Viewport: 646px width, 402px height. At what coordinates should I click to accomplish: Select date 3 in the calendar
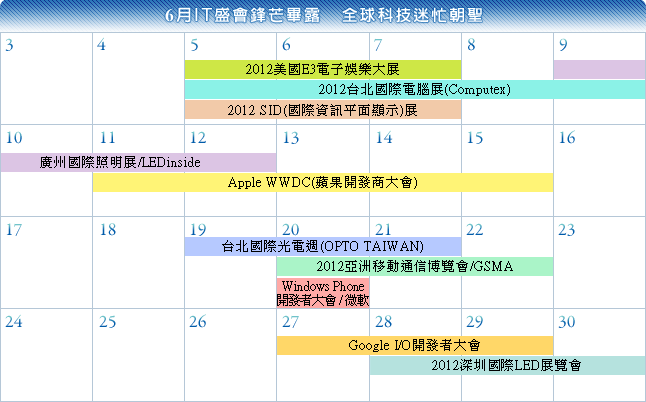pyautogui.click(x=10, y=45)
